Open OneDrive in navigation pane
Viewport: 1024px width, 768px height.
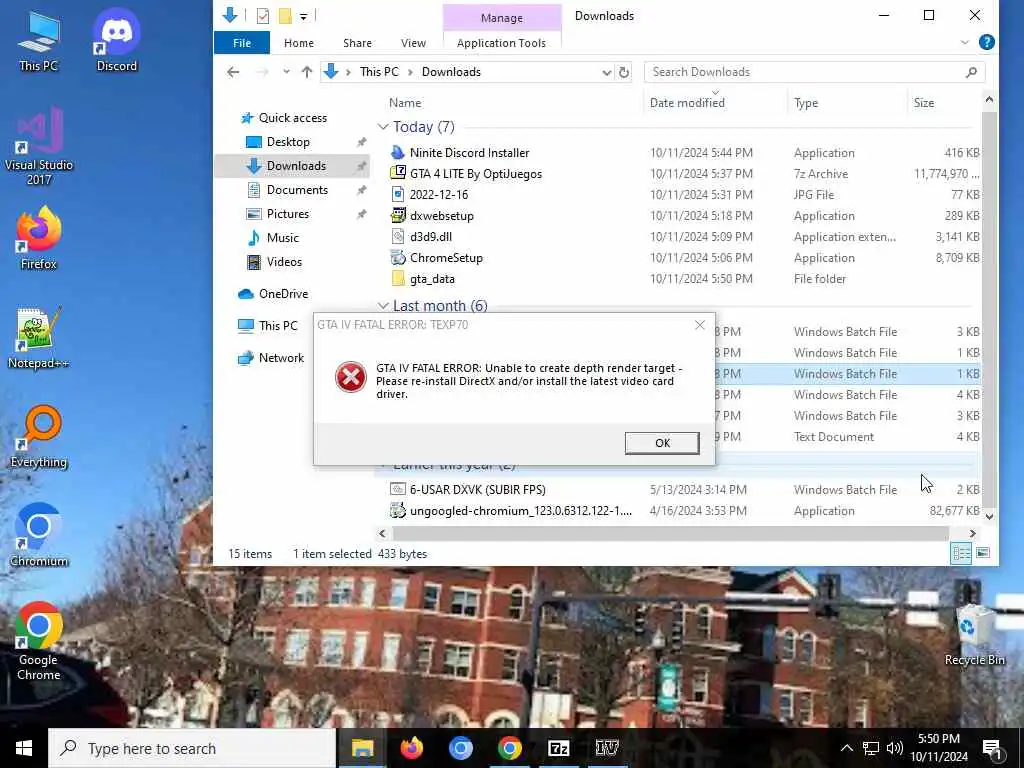click(283, 294)
